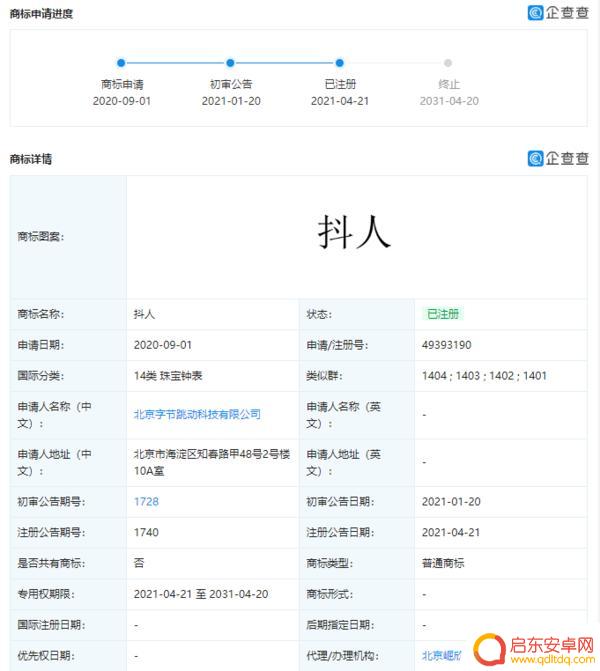Screen dimensions: 600x671
Task: Click the 终止 date 2031-04-20 on timeline
Action: (x=449, y=101)
